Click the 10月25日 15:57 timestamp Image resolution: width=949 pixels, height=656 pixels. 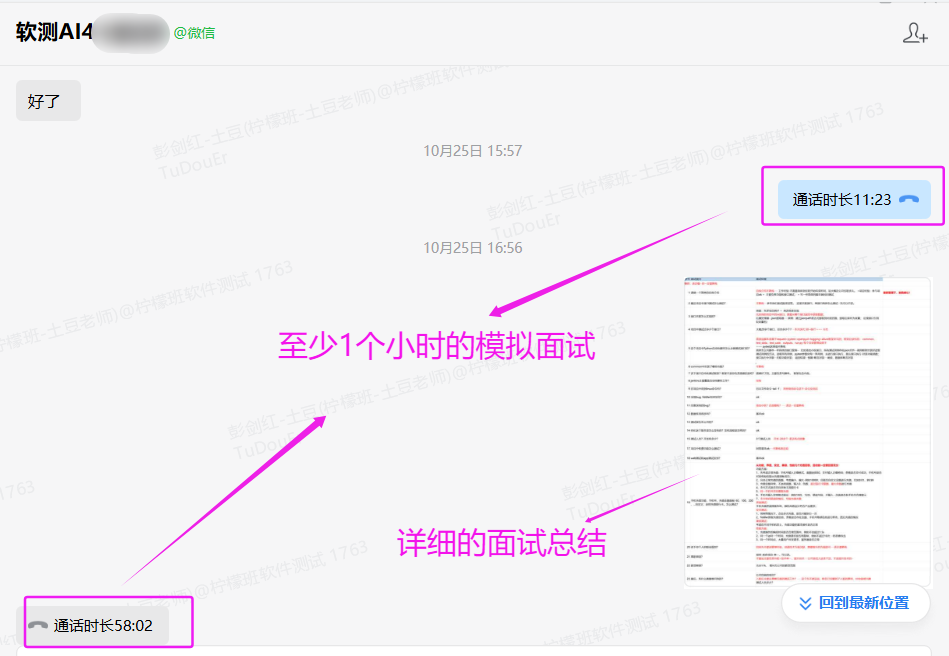[472, 151]
